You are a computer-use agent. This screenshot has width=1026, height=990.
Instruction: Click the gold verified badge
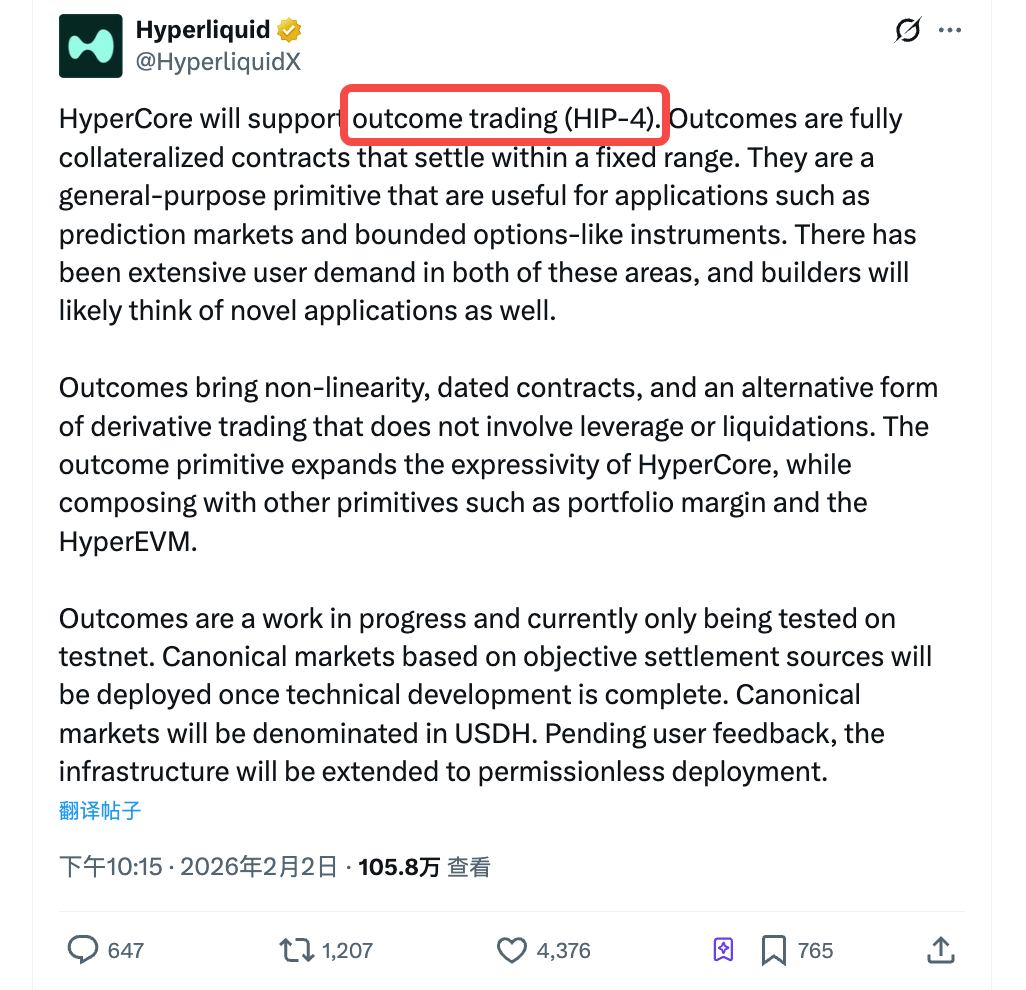point(289,30)
